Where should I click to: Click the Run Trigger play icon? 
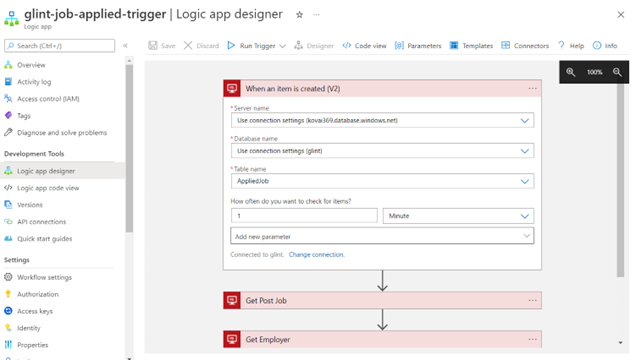click(231, 45)
